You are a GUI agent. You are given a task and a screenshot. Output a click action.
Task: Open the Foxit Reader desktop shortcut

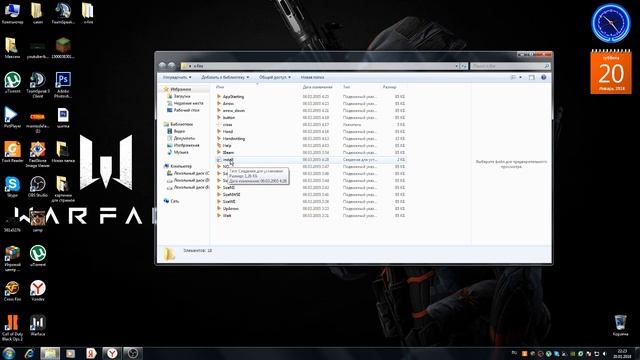12,152
